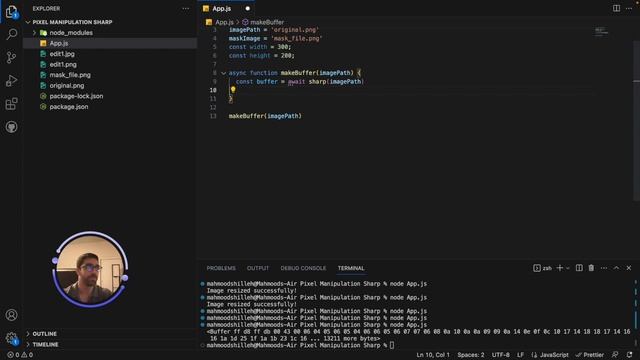Maximize the panel size chevron
Image resolution: width=640 pixels, height=360 pixels.
[616, 268]
